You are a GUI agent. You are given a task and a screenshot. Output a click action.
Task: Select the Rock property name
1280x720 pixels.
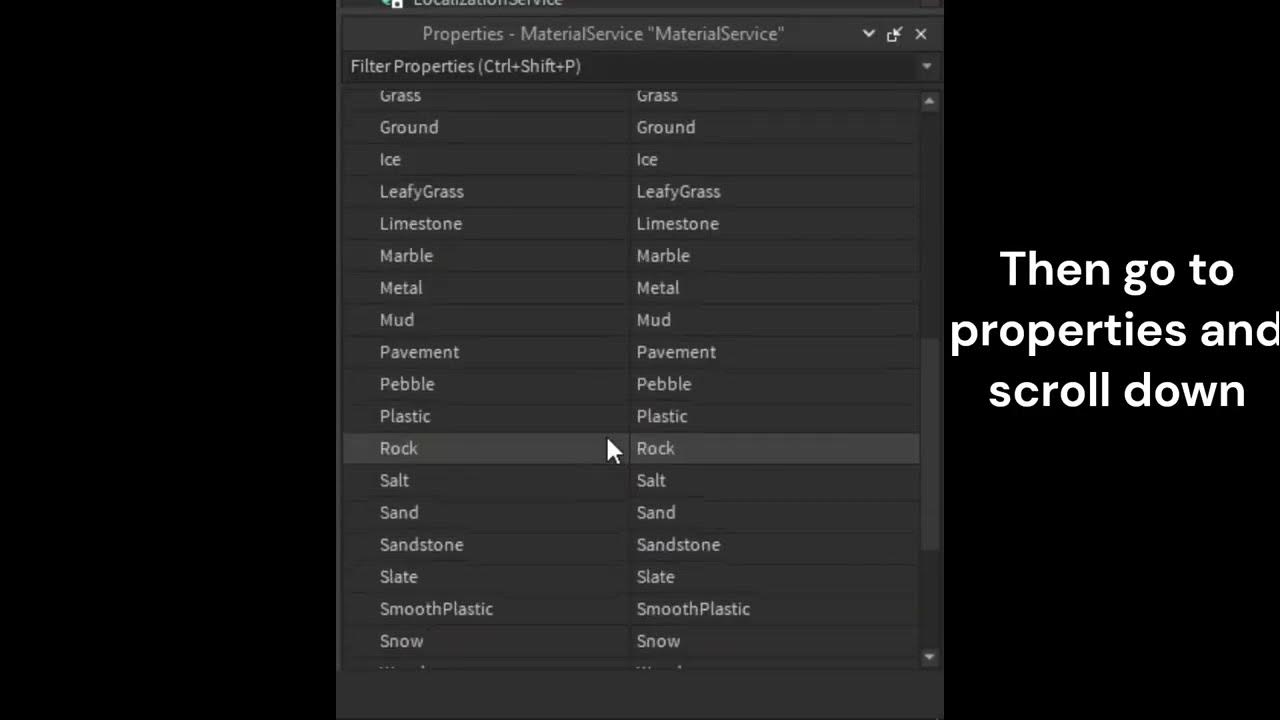(399, 448)
